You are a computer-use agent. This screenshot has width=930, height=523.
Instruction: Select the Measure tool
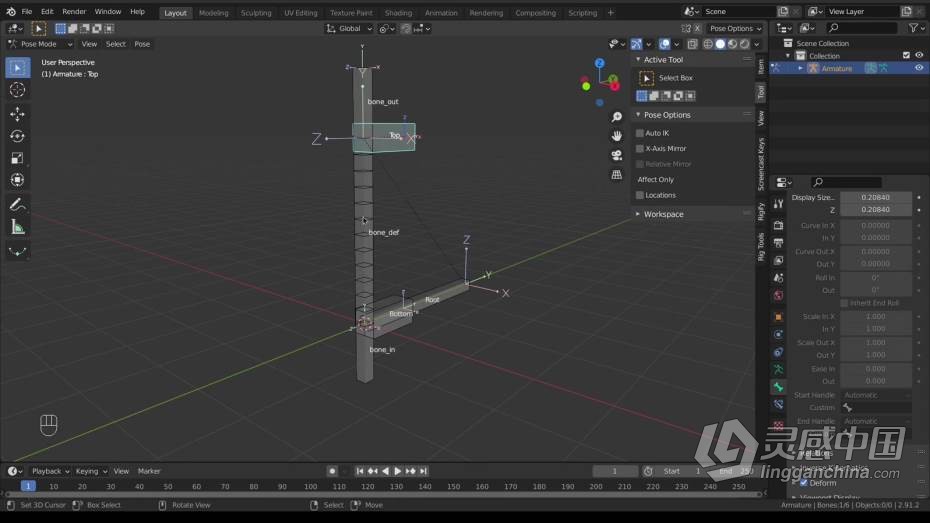17,228
